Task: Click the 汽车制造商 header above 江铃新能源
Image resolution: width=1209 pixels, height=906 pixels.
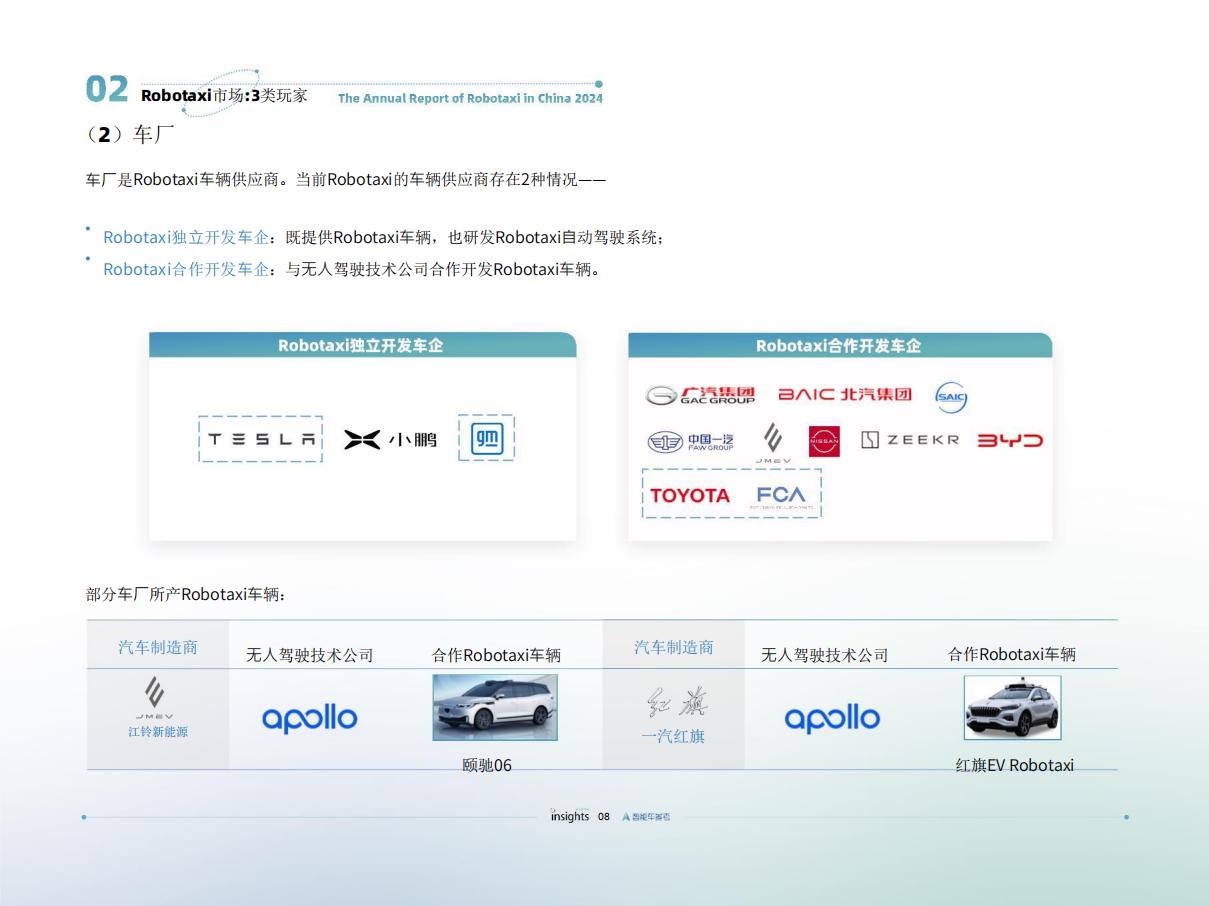Action: point(158,647)
